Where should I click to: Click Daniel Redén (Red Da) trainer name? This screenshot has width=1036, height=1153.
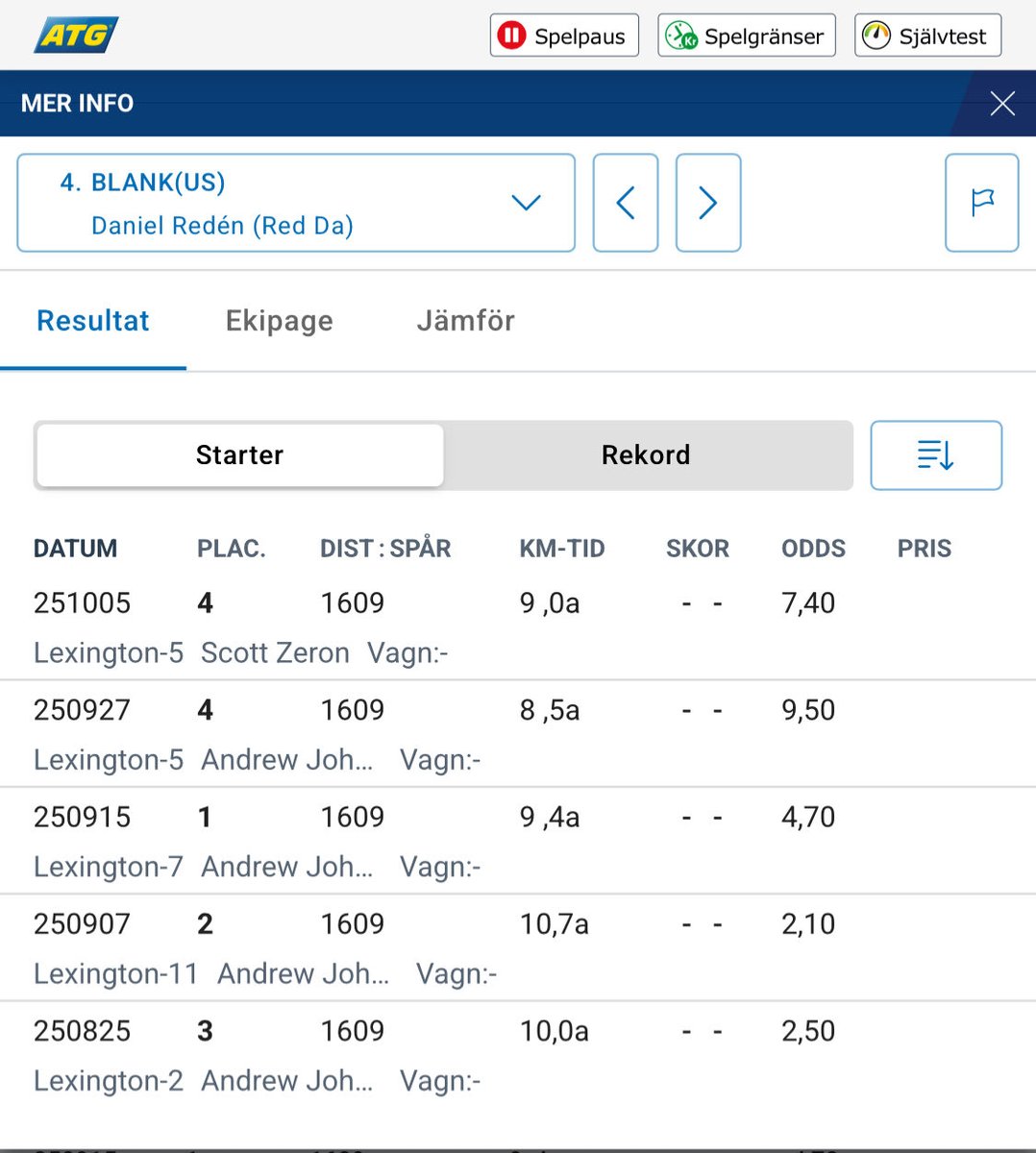click(x=222, y=226)
